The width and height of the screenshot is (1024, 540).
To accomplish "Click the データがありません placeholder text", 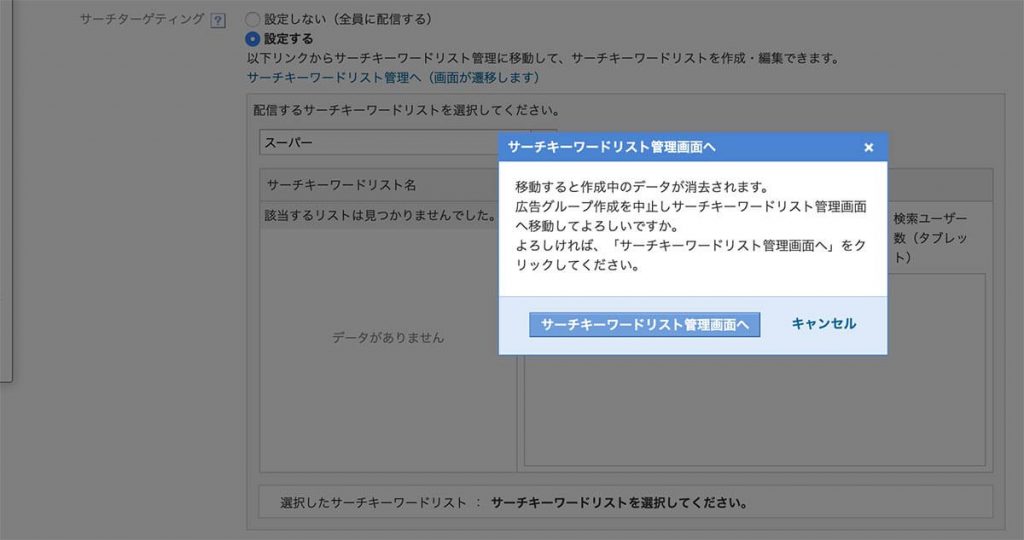I will 388,338.
